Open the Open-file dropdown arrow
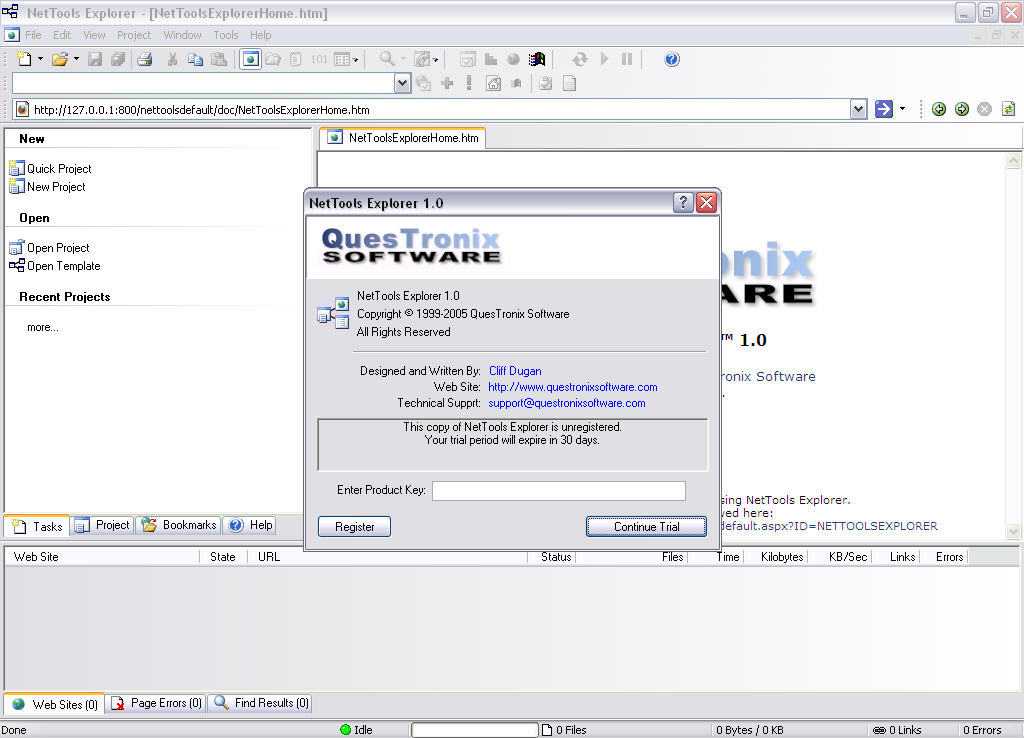Viewport: 1024px width, 738px height. tap(75, 59)
